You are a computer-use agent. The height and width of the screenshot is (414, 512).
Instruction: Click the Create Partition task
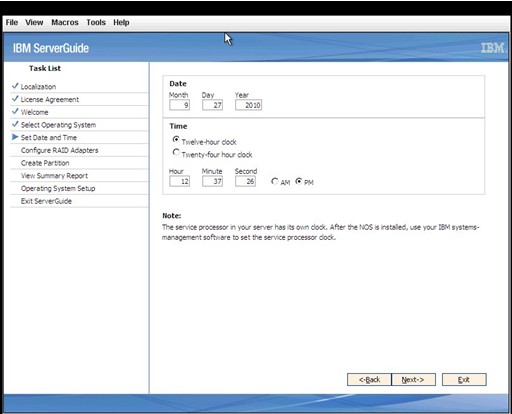tap(45, 163)
